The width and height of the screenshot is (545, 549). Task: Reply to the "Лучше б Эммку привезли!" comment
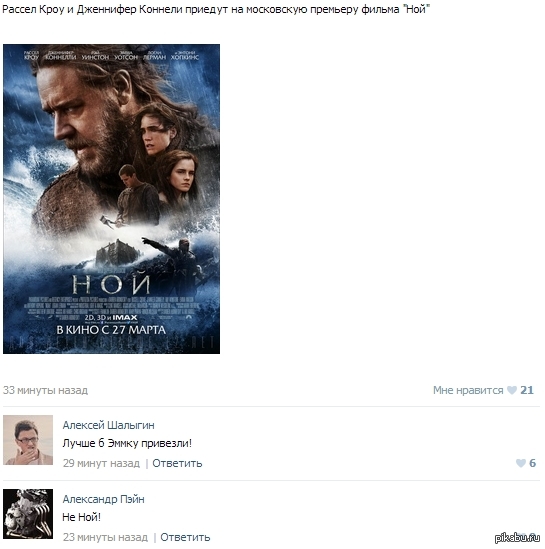pos(177,463)
